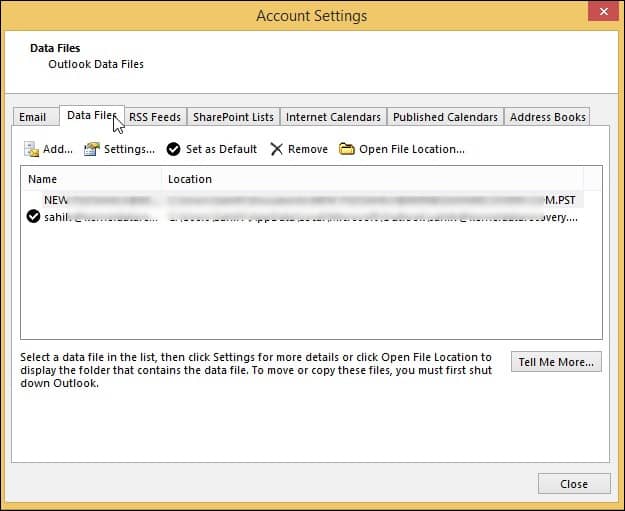Viewport: 625px width, 511px height.
Task: Click the Settings toolbar icon
Action: point(92,149)
